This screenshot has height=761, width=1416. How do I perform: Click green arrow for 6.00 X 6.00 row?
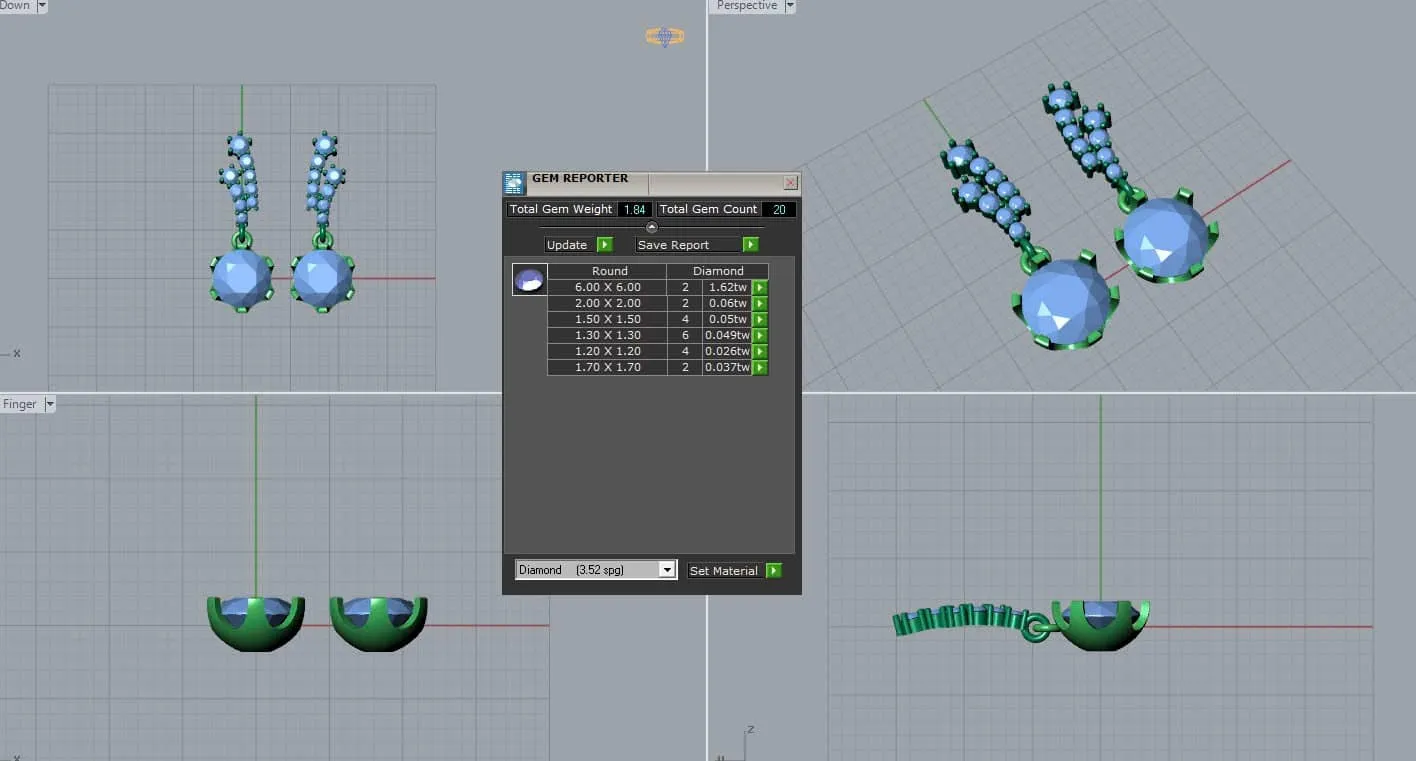point(760,287)
